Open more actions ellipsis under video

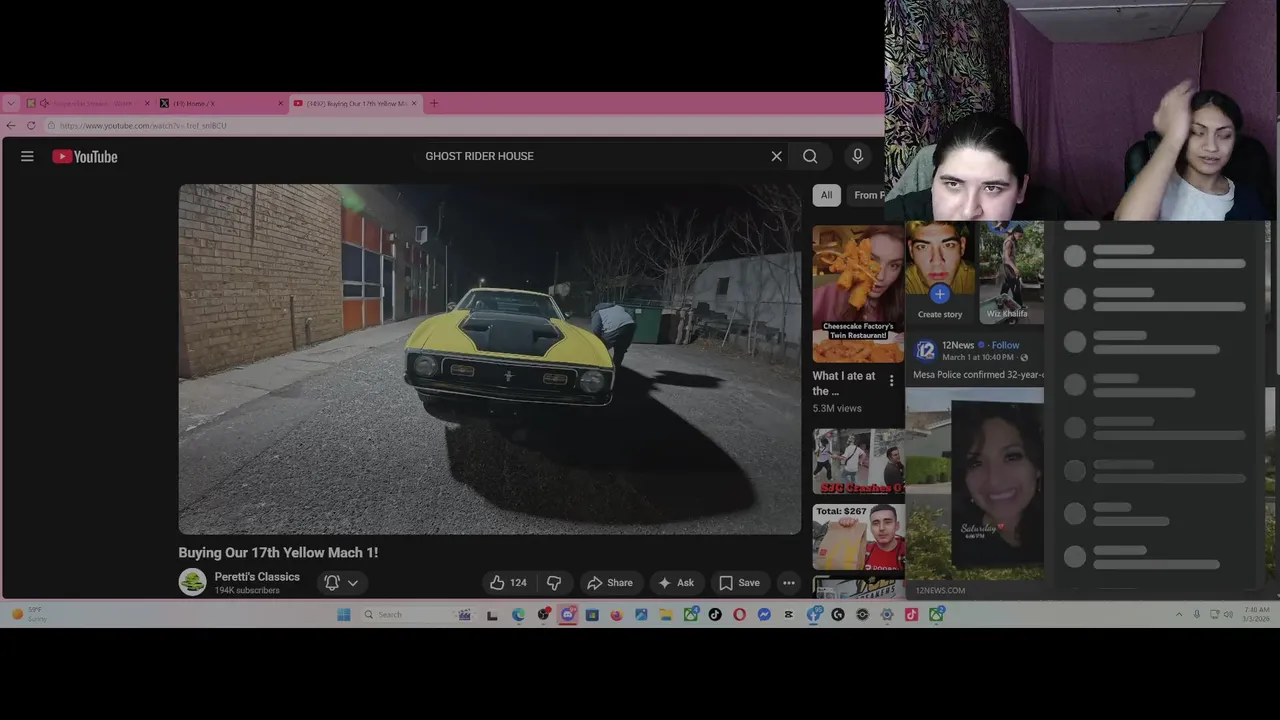[x=789, y=582]
